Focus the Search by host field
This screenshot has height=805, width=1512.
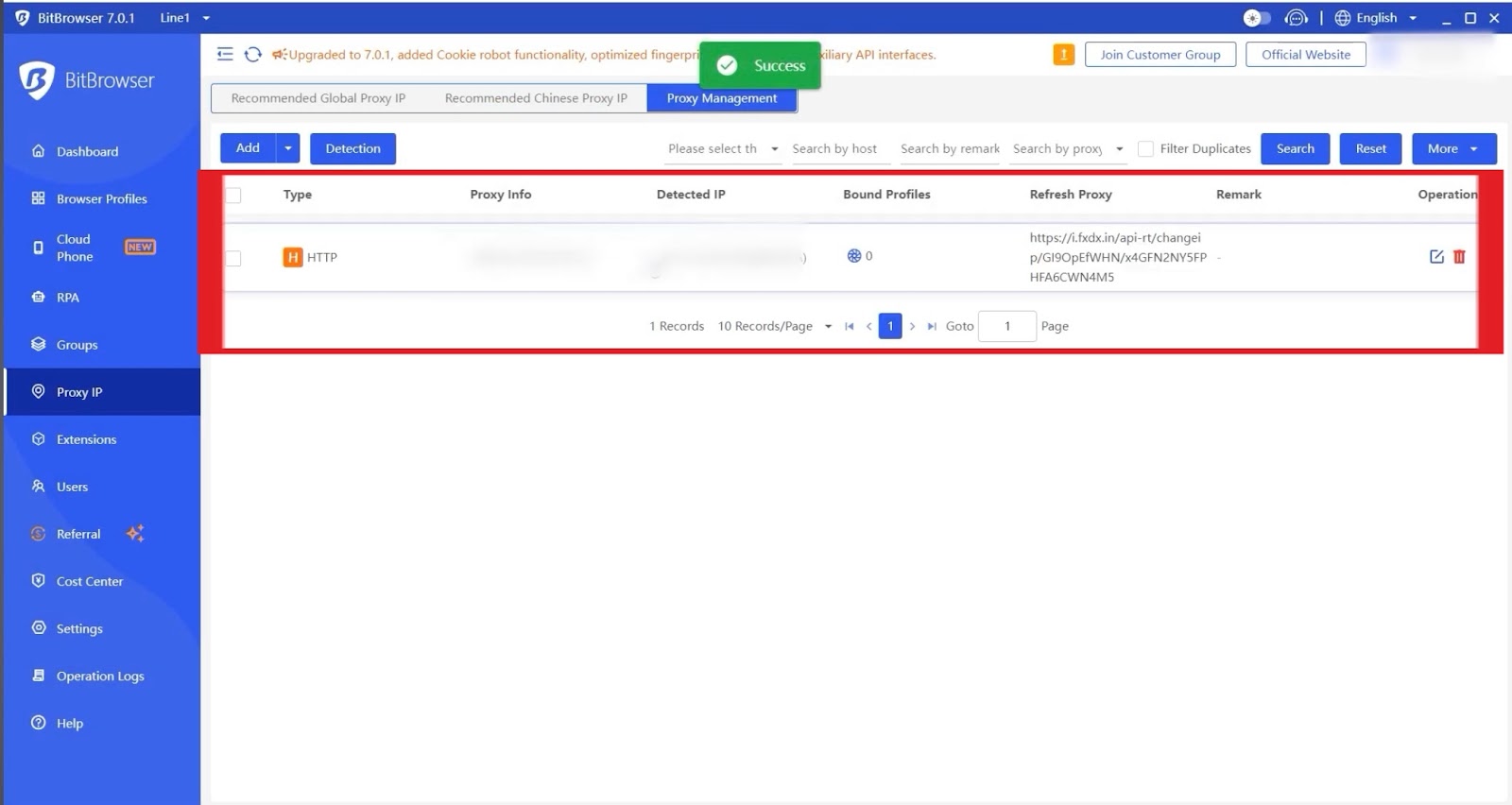[x=840, y=149]
